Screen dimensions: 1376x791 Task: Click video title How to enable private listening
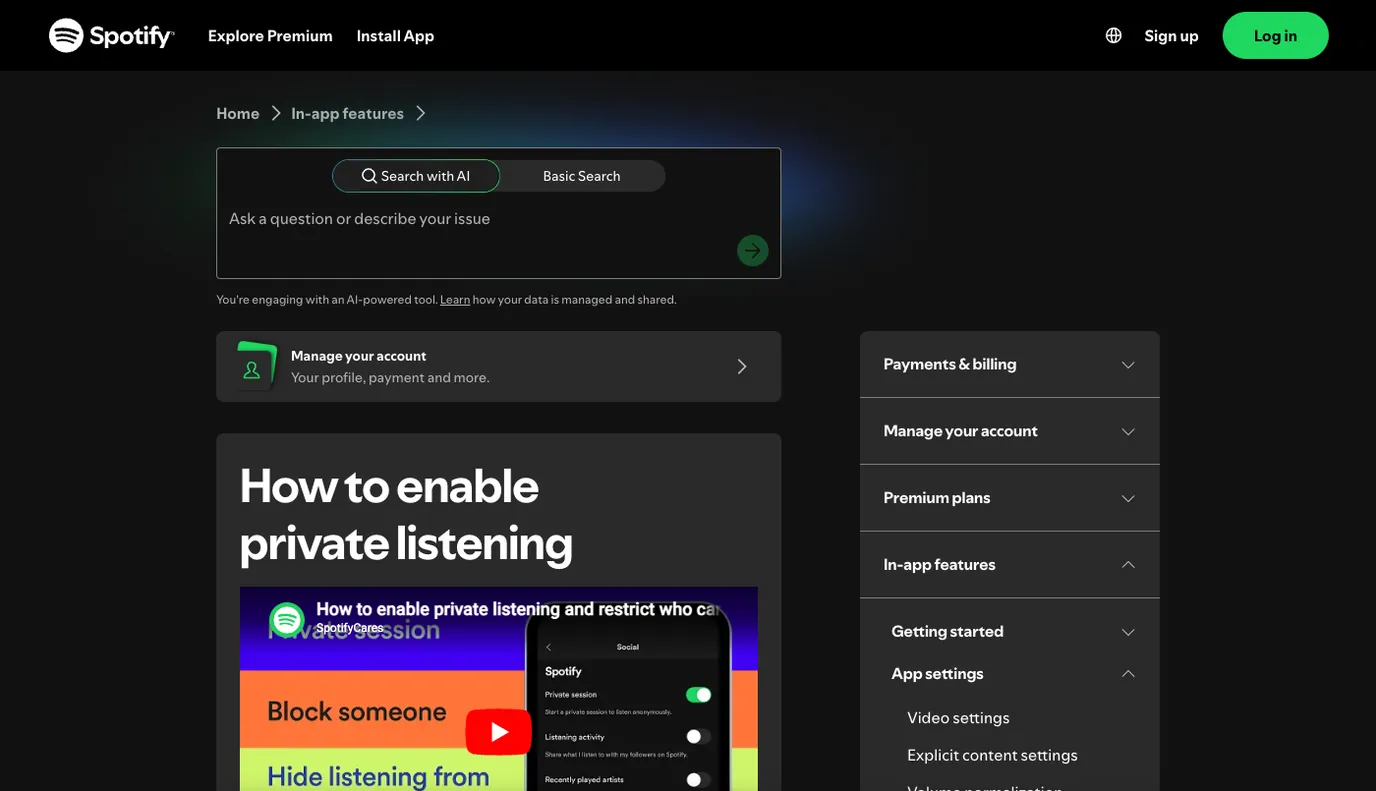[517, 609]
